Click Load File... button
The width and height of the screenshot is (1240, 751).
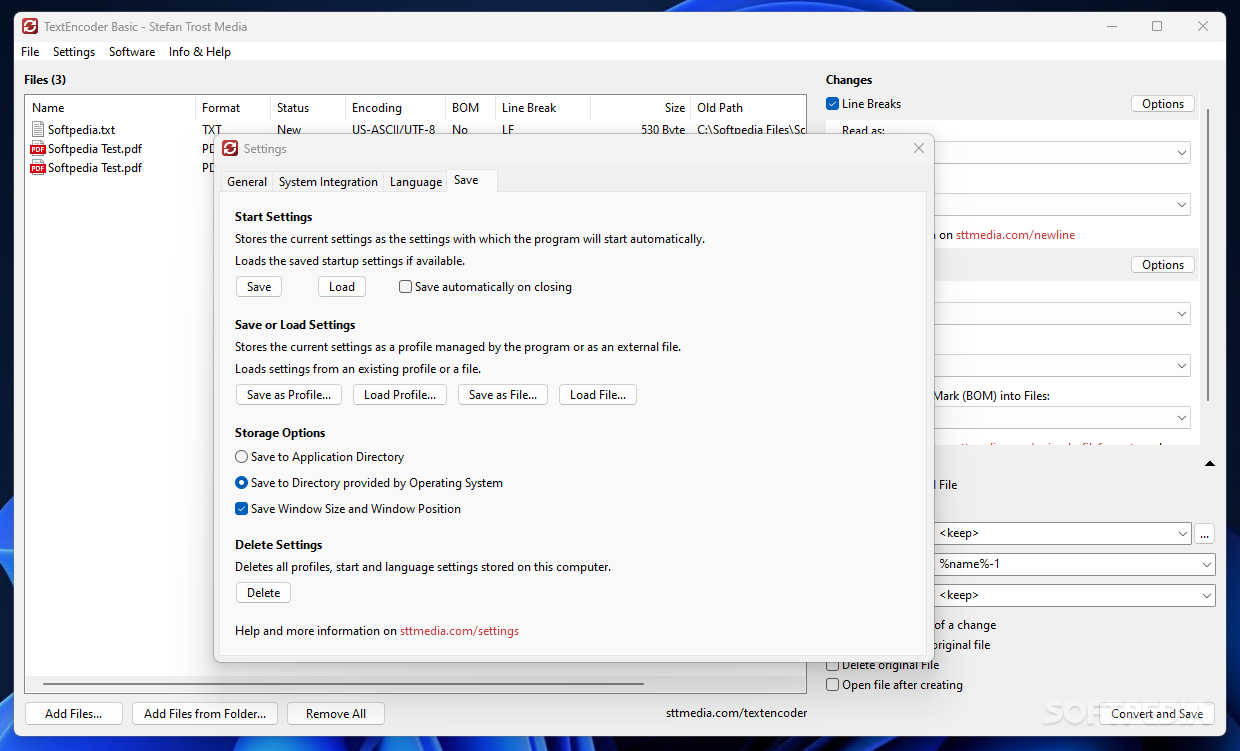(598, 395)
